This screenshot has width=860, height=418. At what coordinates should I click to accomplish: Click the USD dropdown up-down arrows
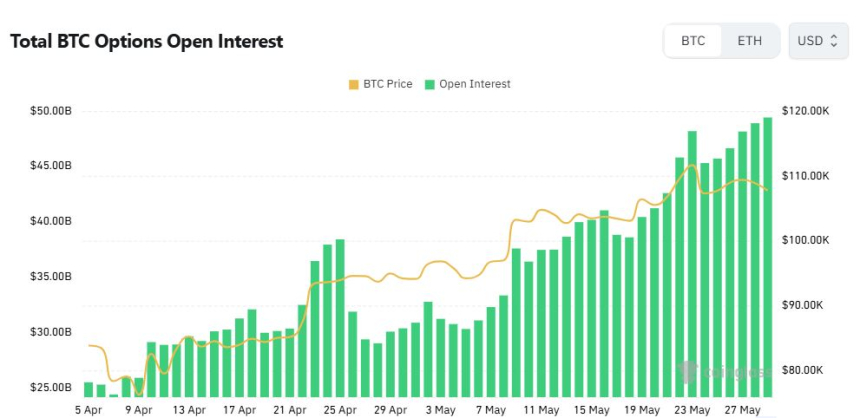pyautogui.click(x=834, y=41)
